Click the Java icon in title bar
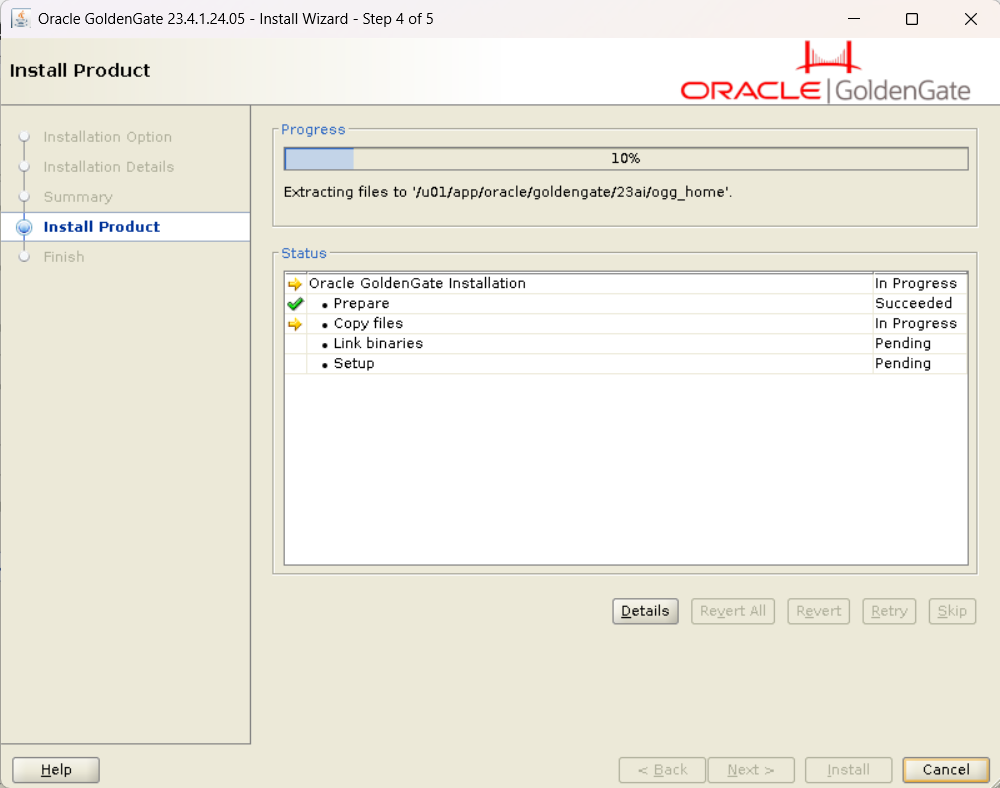 pos(20,19)
